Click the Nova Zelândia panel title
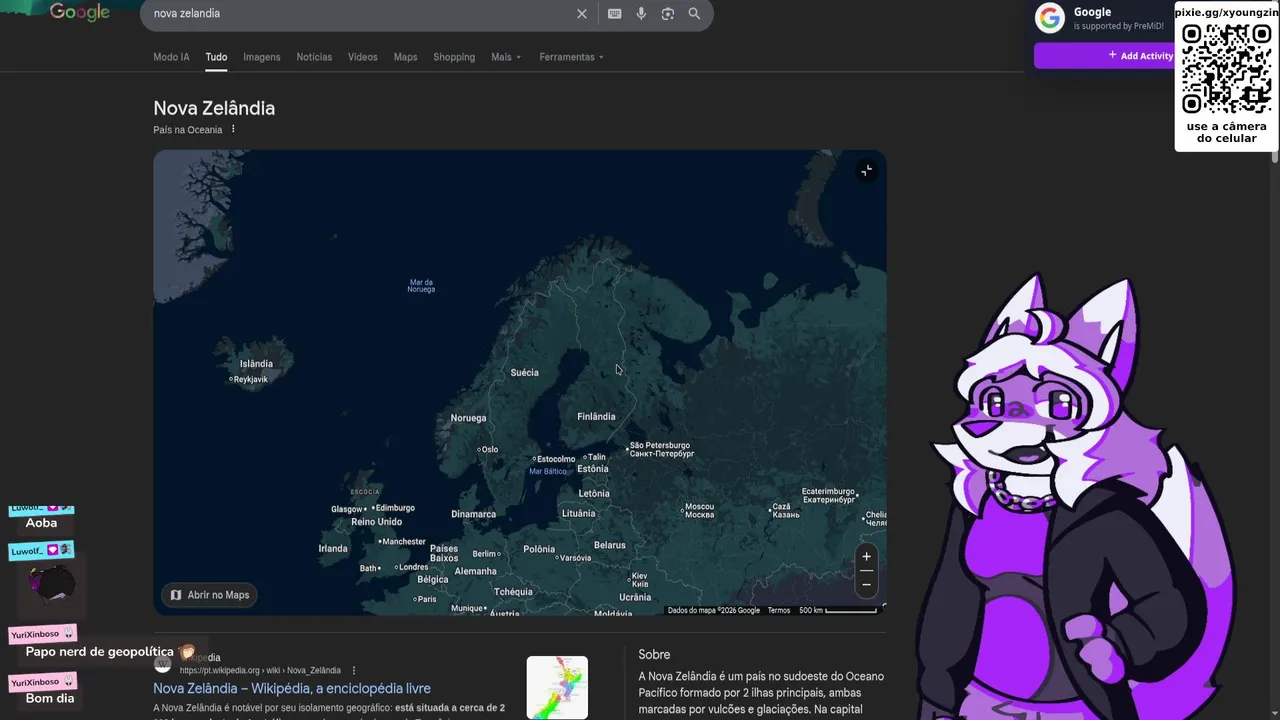The image size is (1280, 720). [214, 108]
